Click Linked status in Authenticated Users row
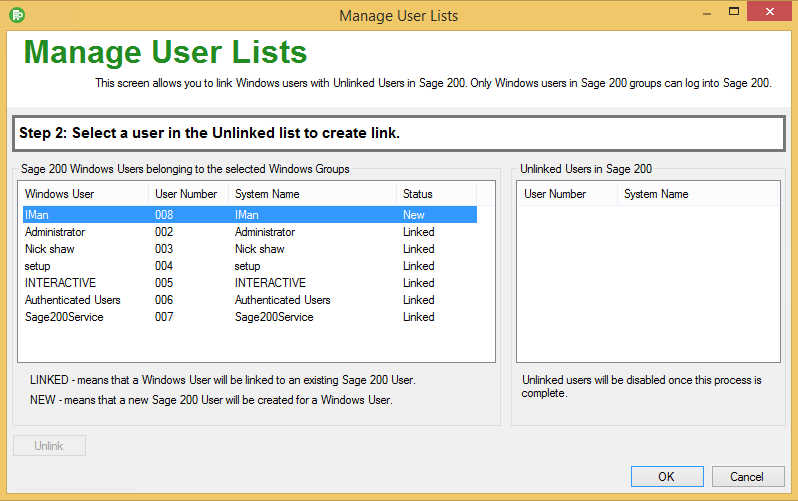Viewport: 798px width, 501px height. [419, 300]
